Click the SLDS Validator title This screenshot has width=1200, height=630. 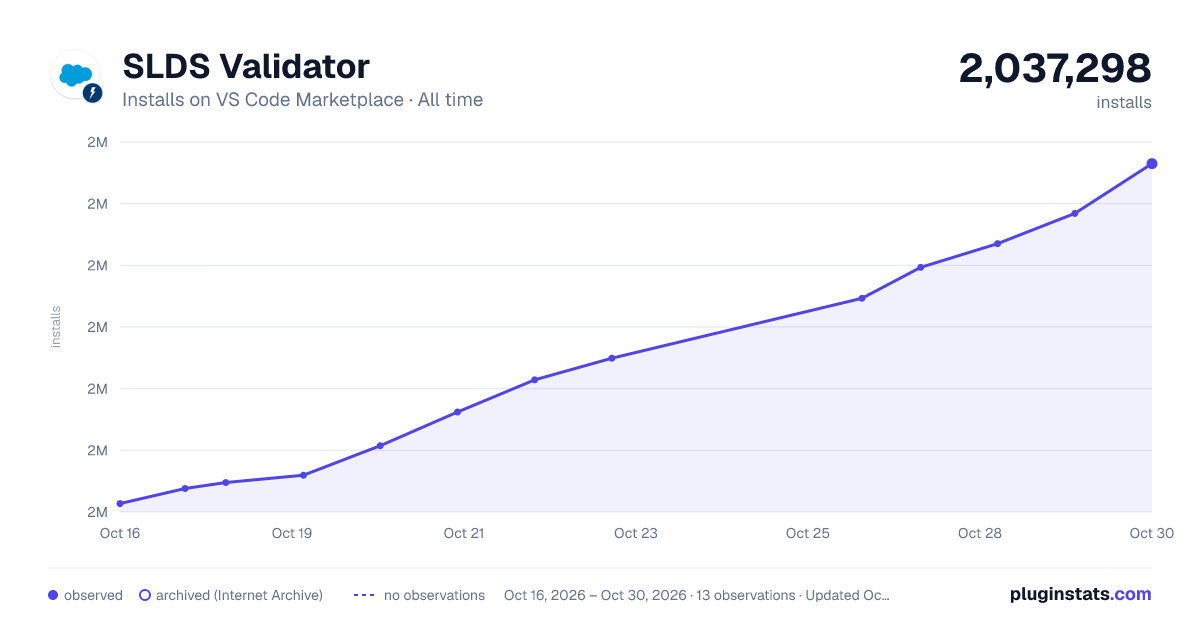coord(246,67)
